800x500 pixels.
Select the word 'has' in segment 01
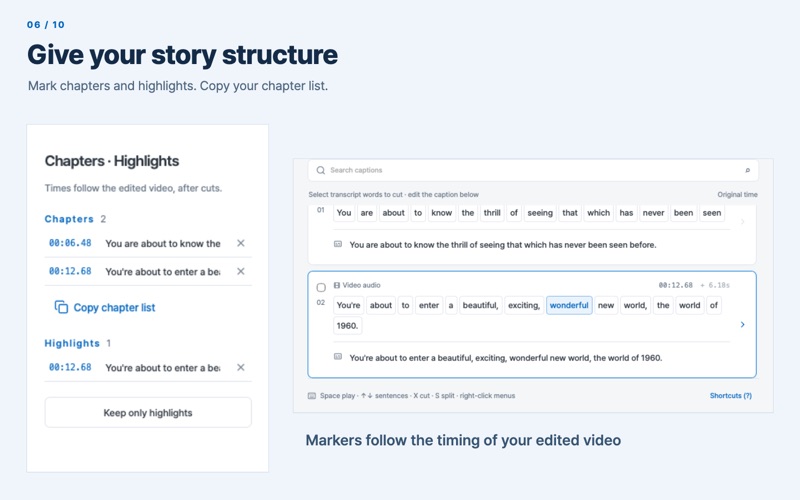point(626,213)
